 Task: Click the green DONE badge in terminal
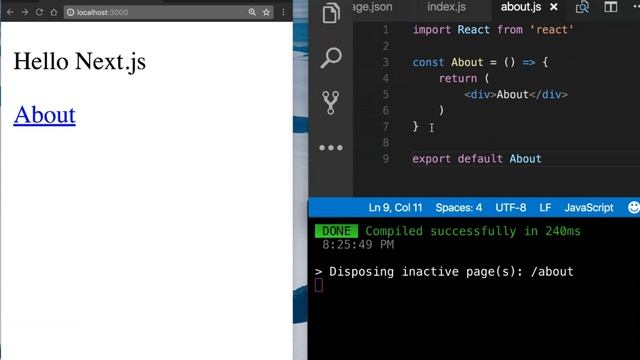click(x=336, y=231)
